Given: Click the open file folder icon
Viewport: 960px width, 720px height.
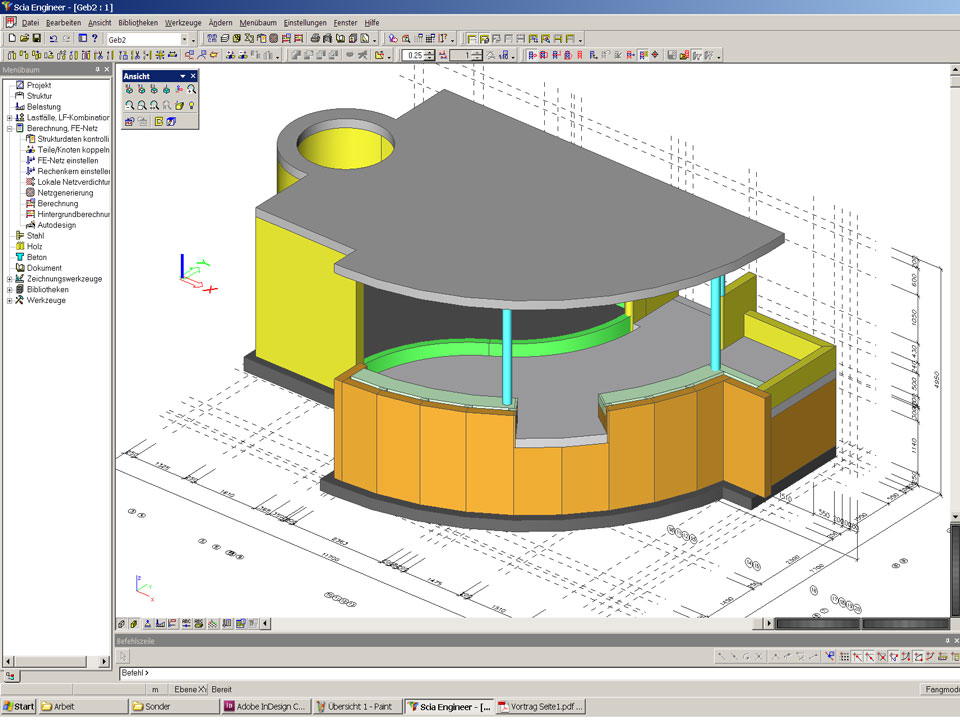Looking at the screenshot, I should pyautogui.click(x=23, y=39).
